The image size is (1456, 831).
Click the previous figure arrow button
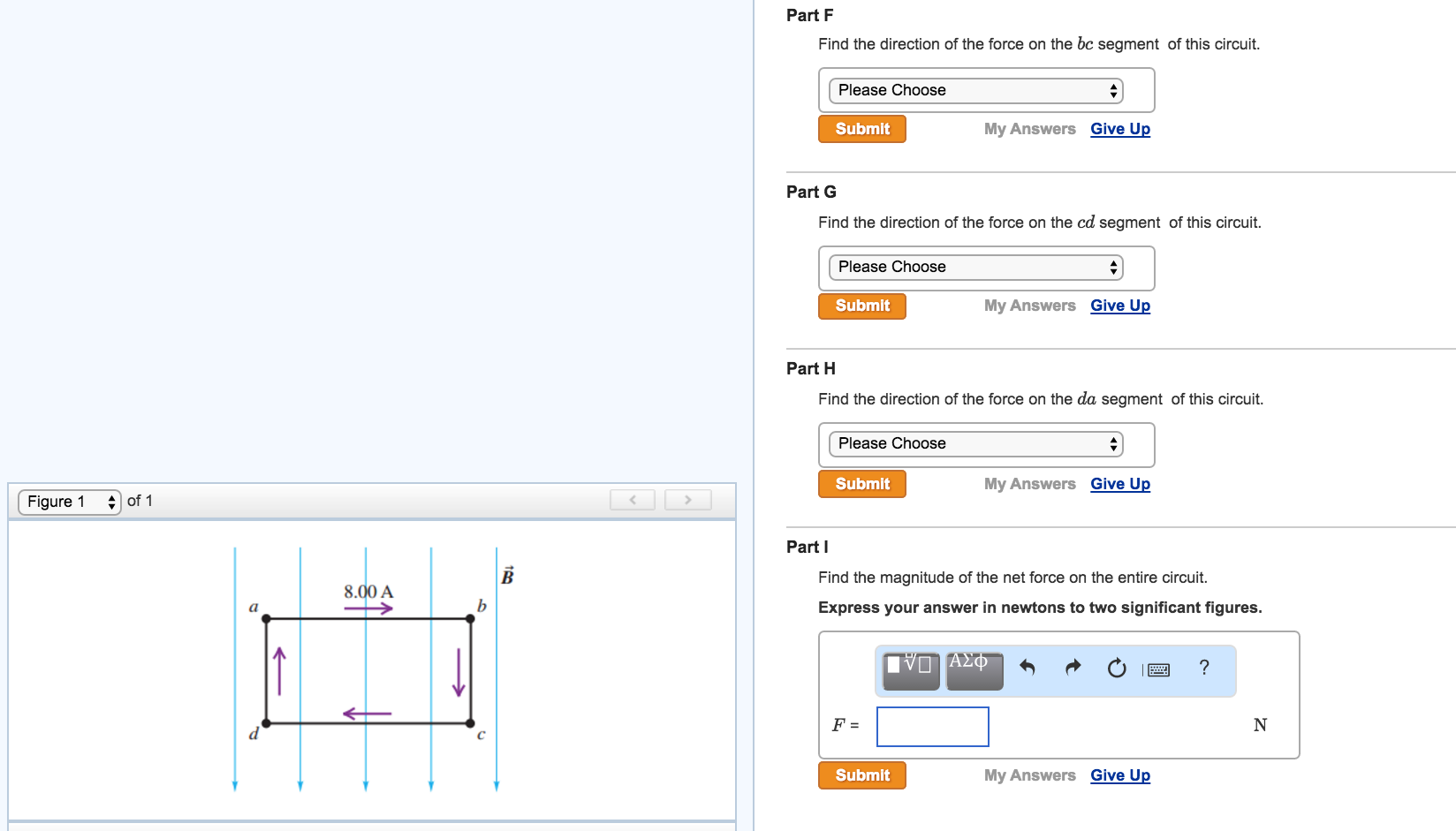[x=632, y=500]
